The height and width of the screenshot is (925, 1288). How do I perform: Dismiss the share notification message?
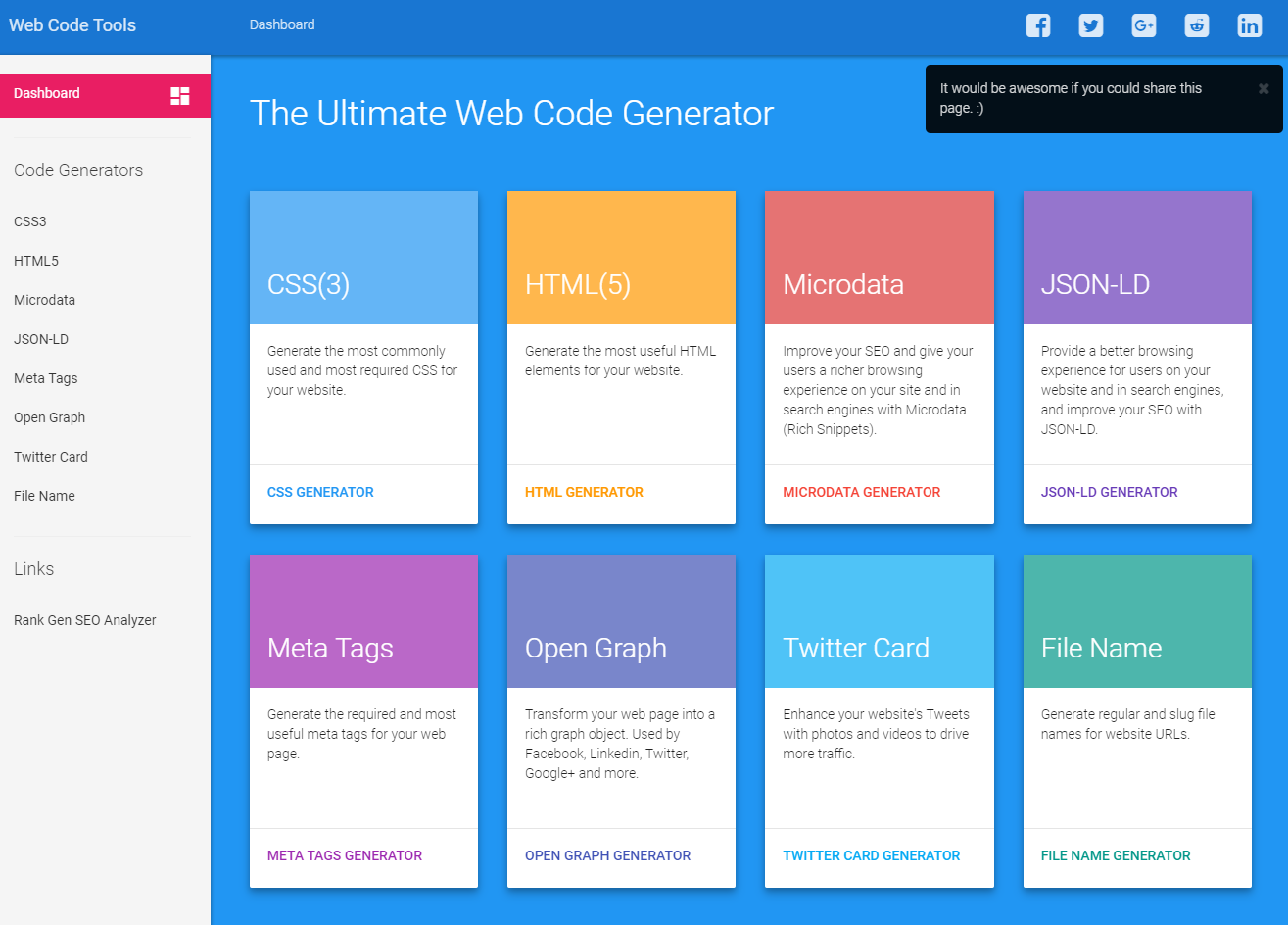1263,88
